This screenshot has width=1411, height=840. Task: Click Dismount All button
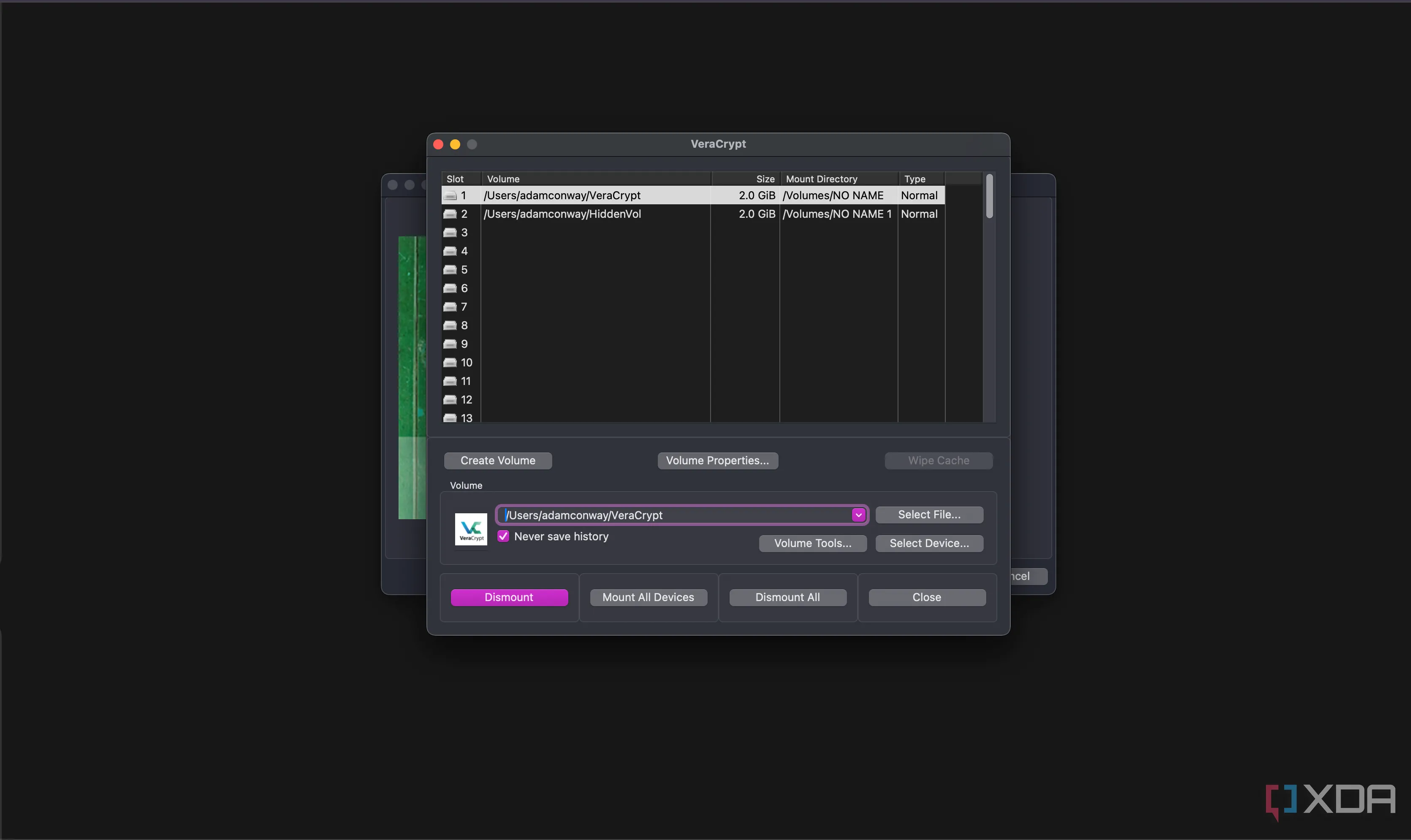click(787, 598)
